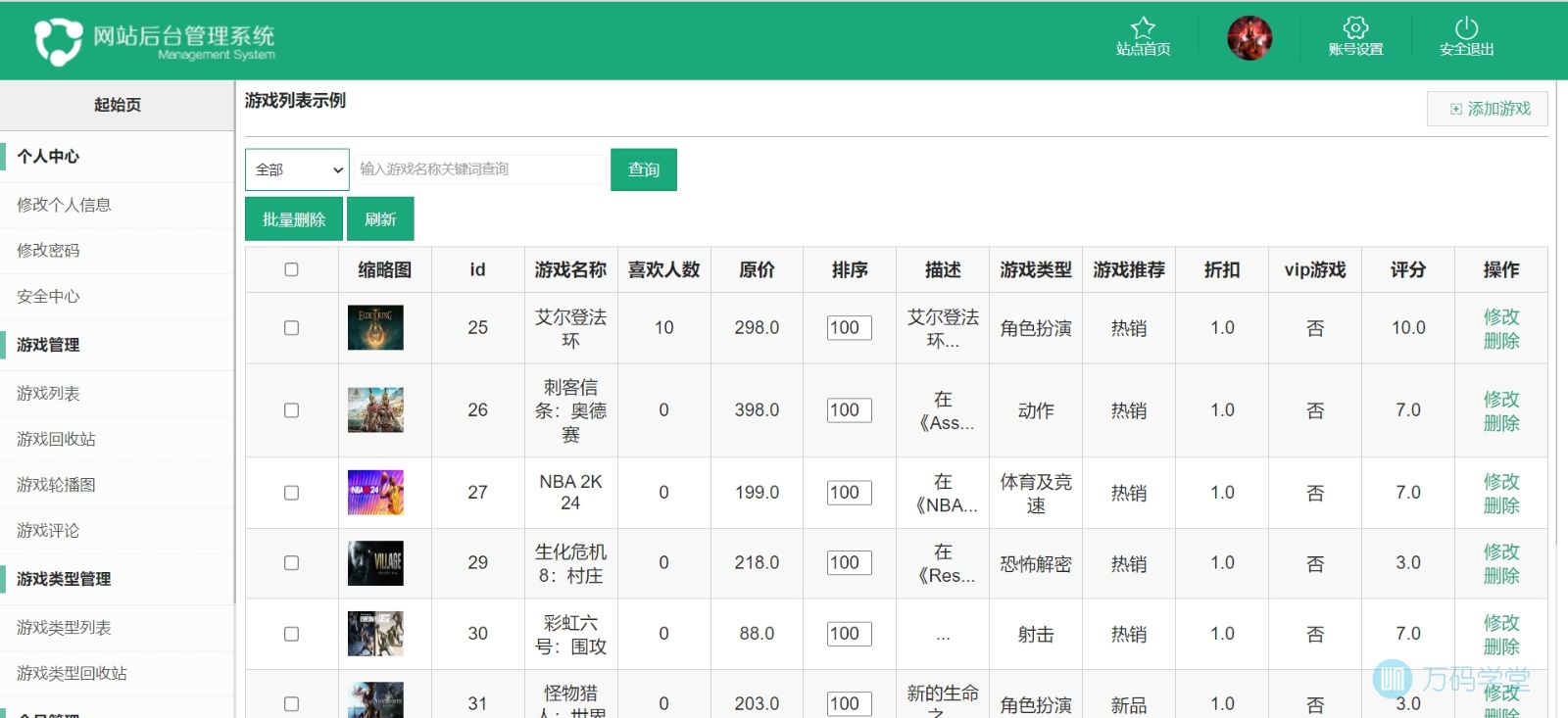The image size is (1568, 718).
Task: Open 安全中心 menu item
Action: [x=117, y=296]
